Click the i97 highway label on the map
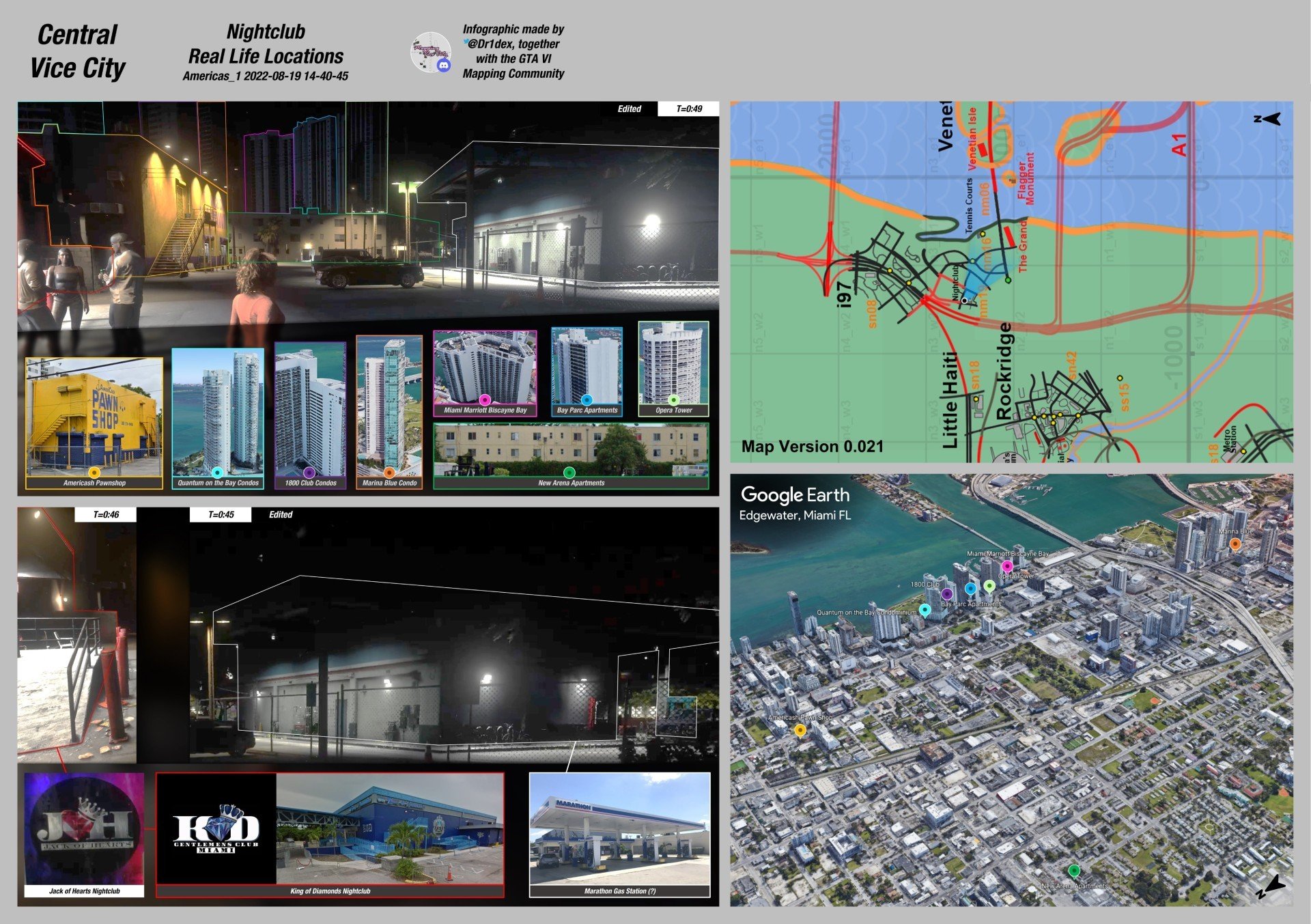 coord(845,294)
